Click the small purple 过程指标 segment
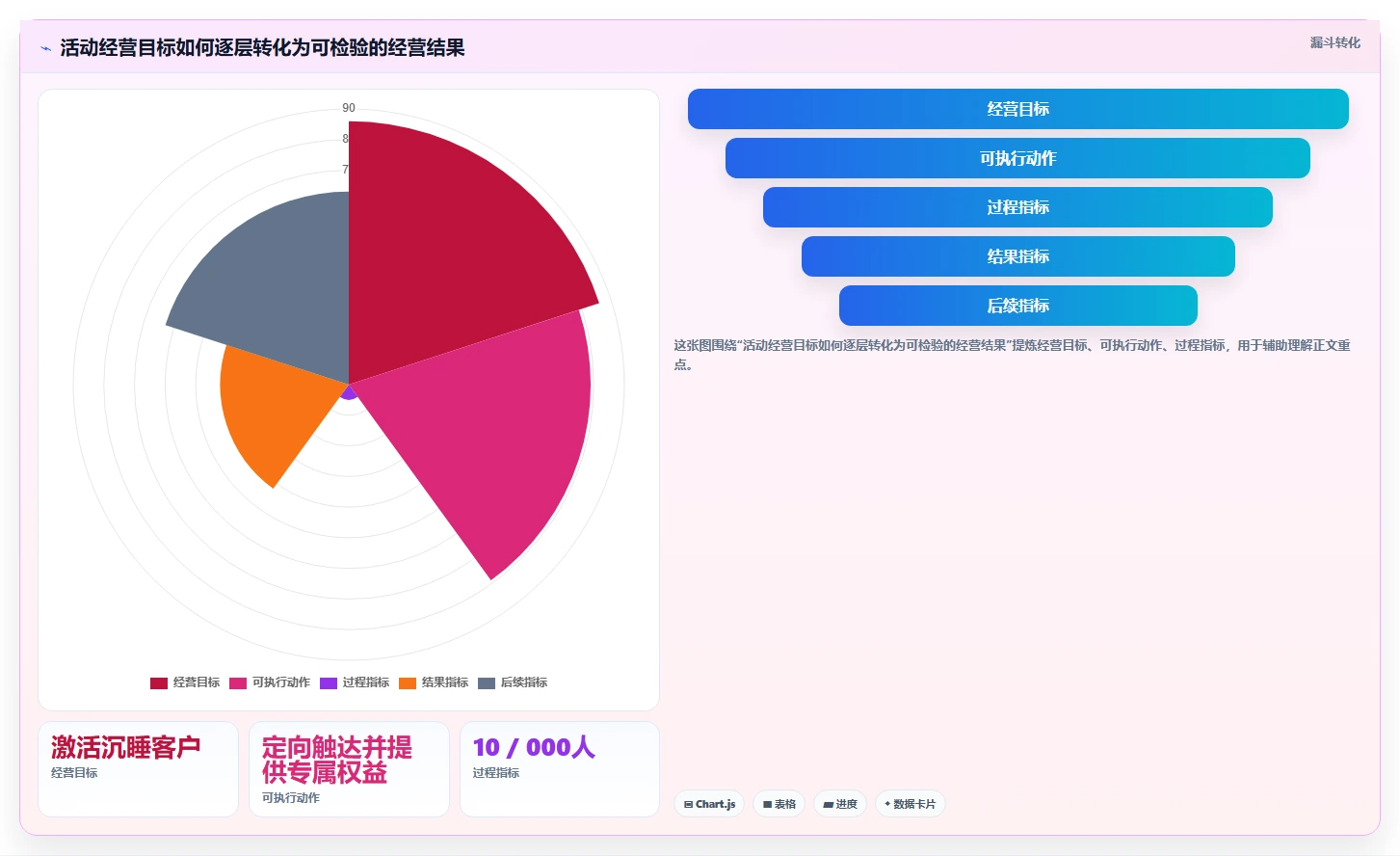 pyautogui.click(x=349, y=392)
